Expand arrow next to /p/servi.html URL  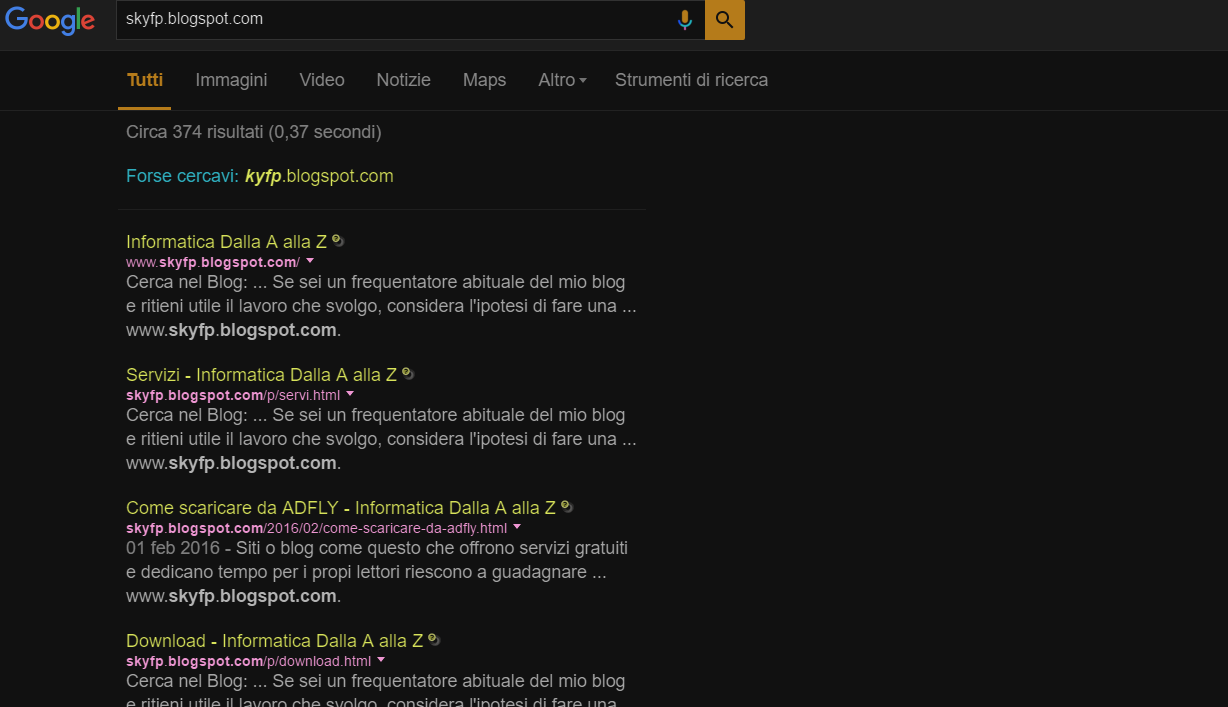350,394
